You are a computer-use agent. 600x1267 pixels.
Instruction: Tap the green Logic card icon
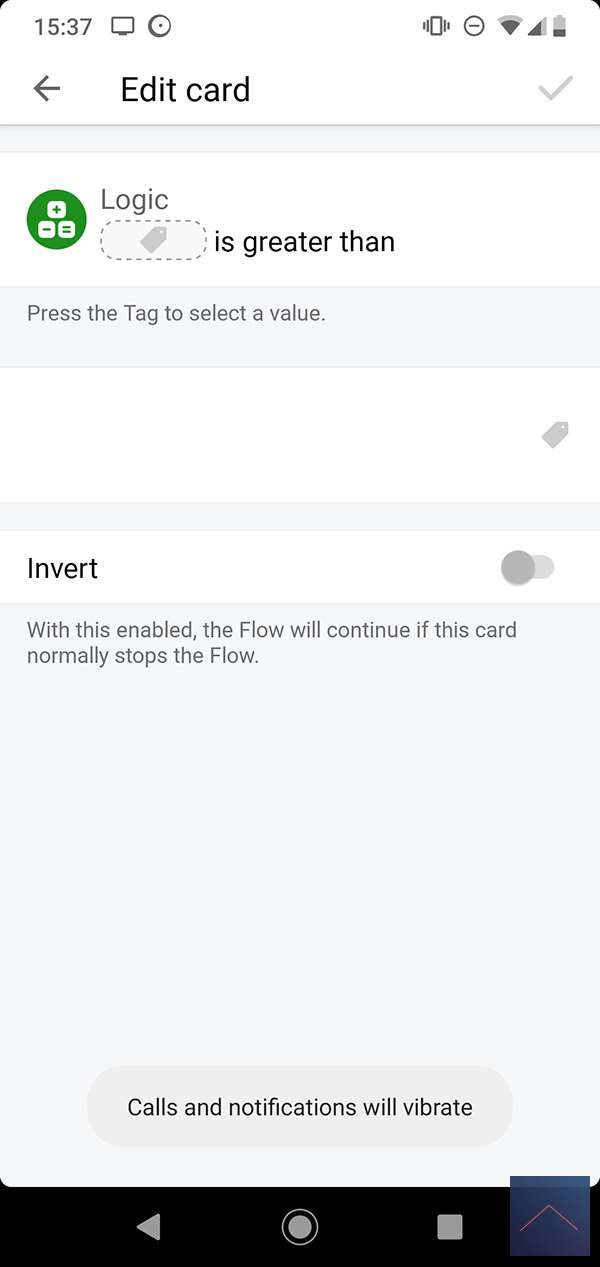point(56,220)
